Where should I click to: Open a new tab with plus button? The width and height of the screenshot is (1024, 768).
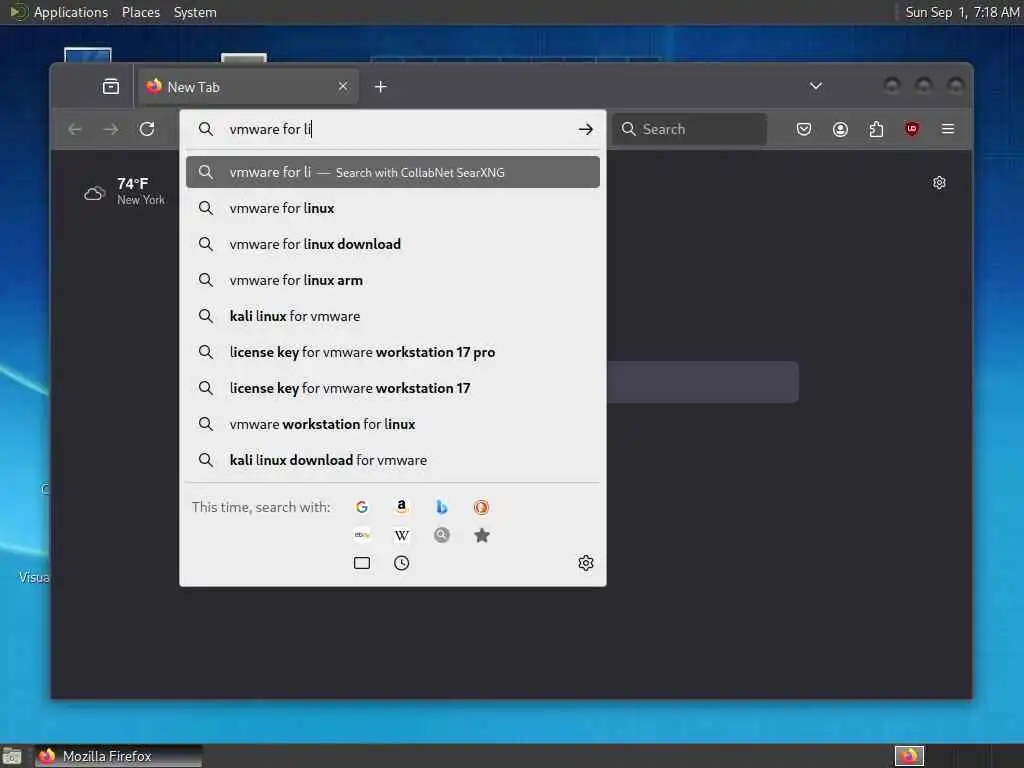(x=380, y=87)
